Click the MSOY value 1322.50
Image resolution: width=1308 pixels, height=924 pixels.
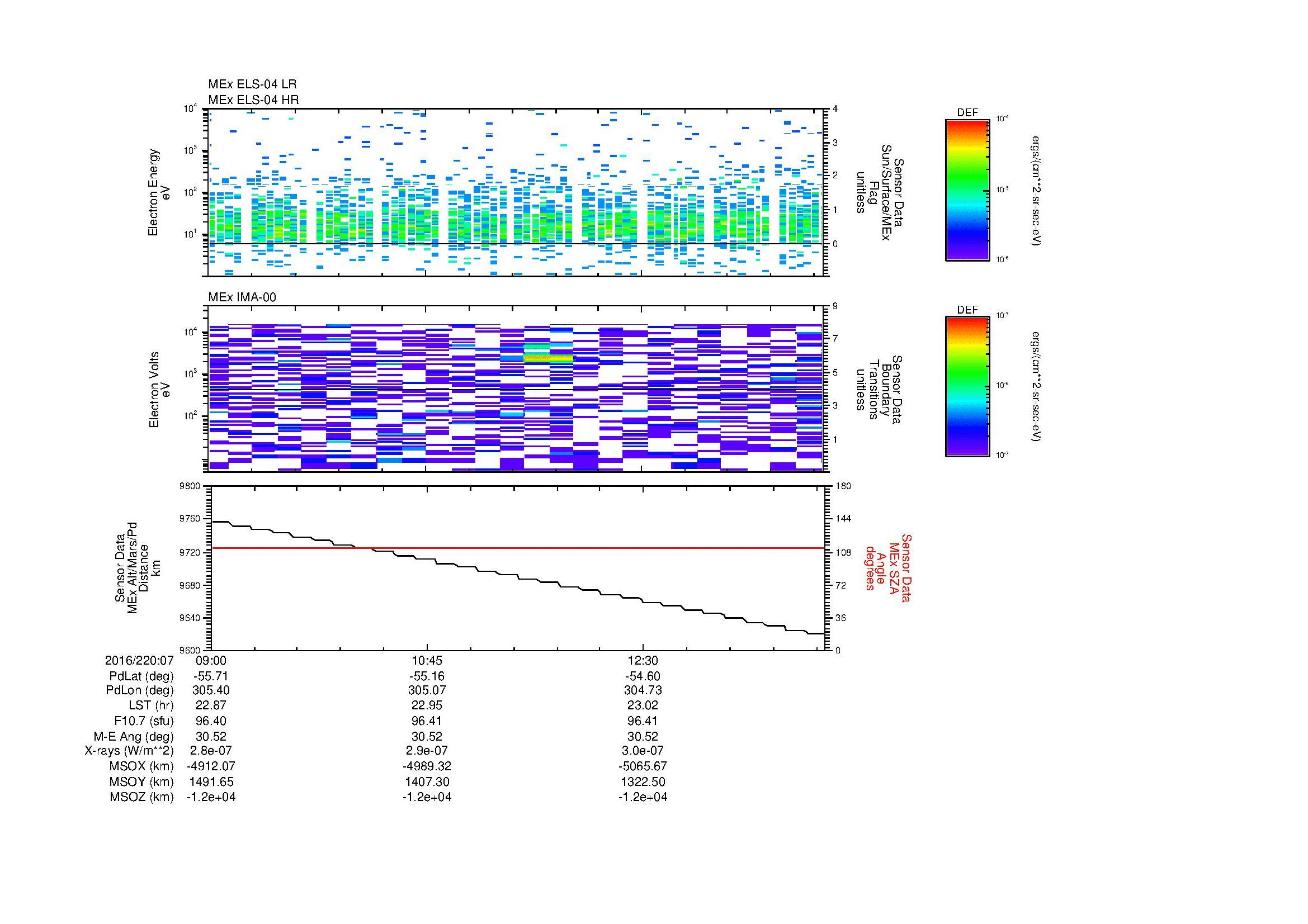point(643,781)
